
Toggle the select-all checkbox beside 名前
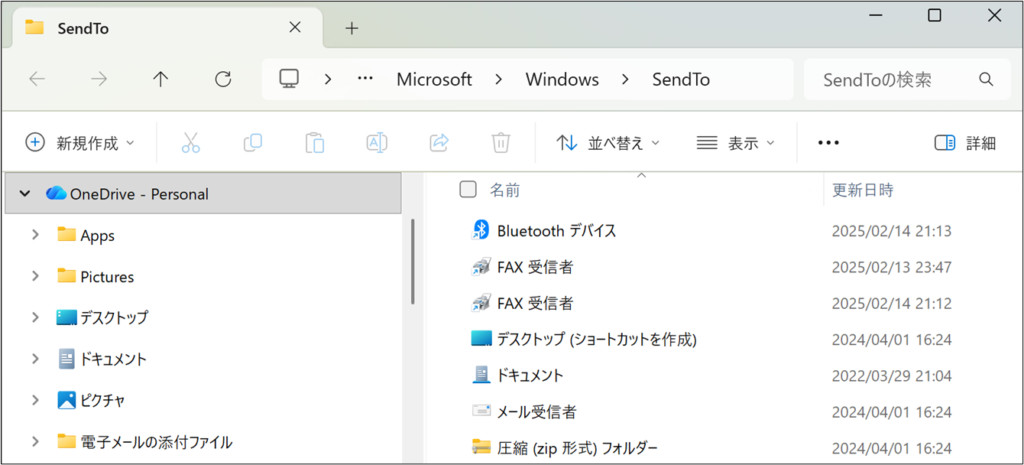point(467,189)
